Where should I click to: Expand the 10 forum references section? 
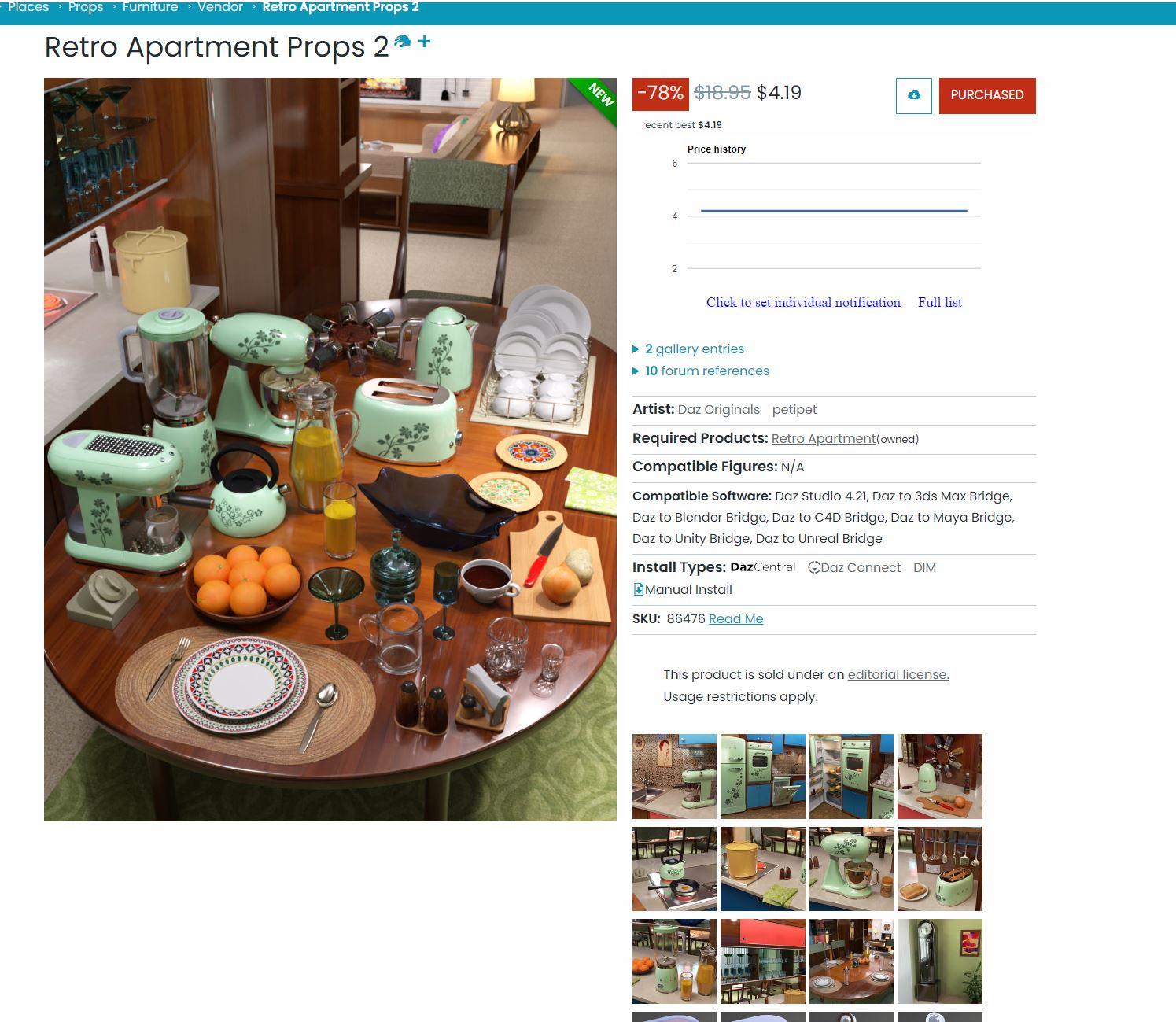[x=701, y=371]
